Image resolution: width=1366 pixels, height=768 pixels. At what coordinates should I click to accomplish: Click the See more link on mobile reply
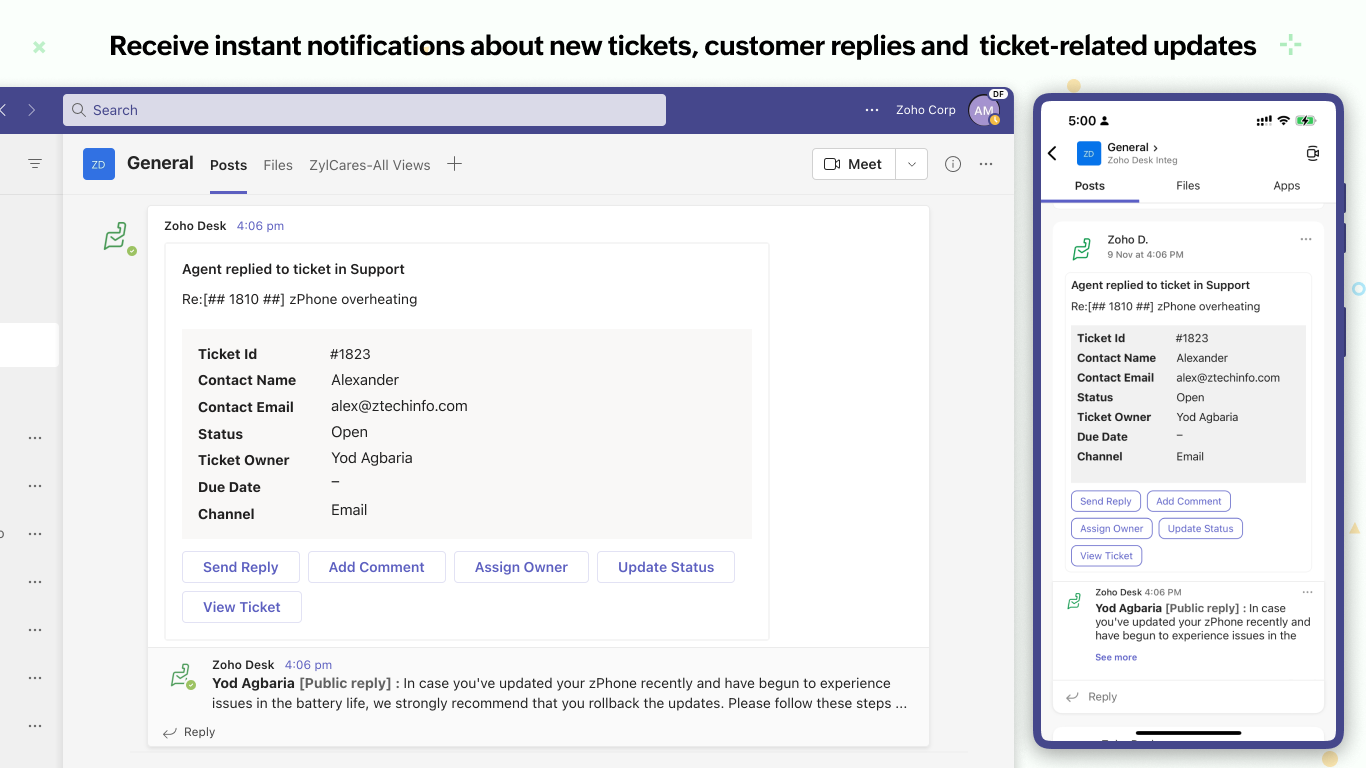(x=1116, y=658)
